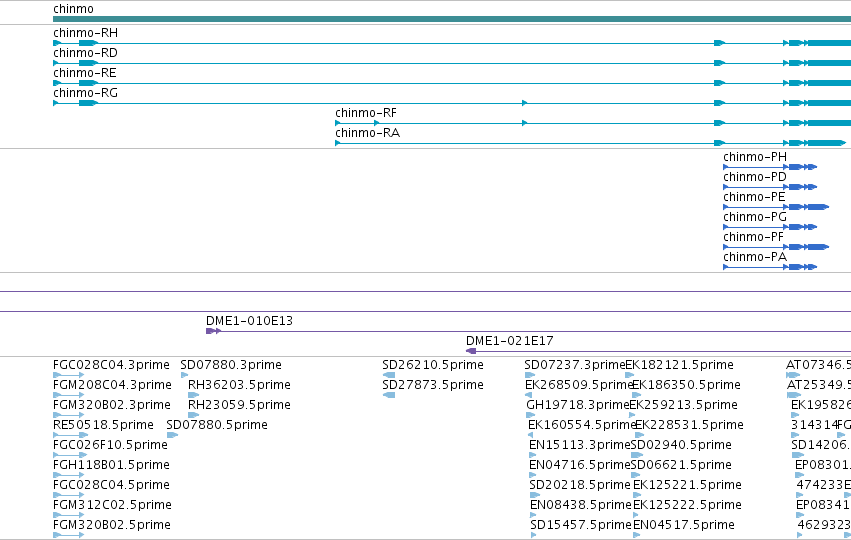Select the chinmo gene label
This screenshot has height=540, width=851.
coord(73,9)
